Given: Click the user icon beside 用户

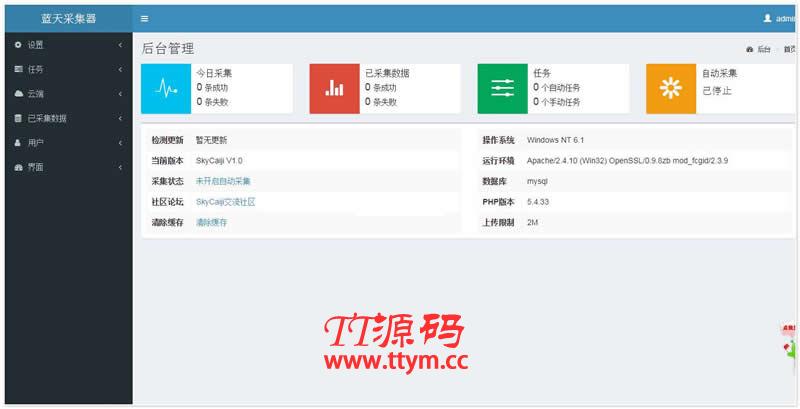Looking at the screenshot, I should point(18,143).
